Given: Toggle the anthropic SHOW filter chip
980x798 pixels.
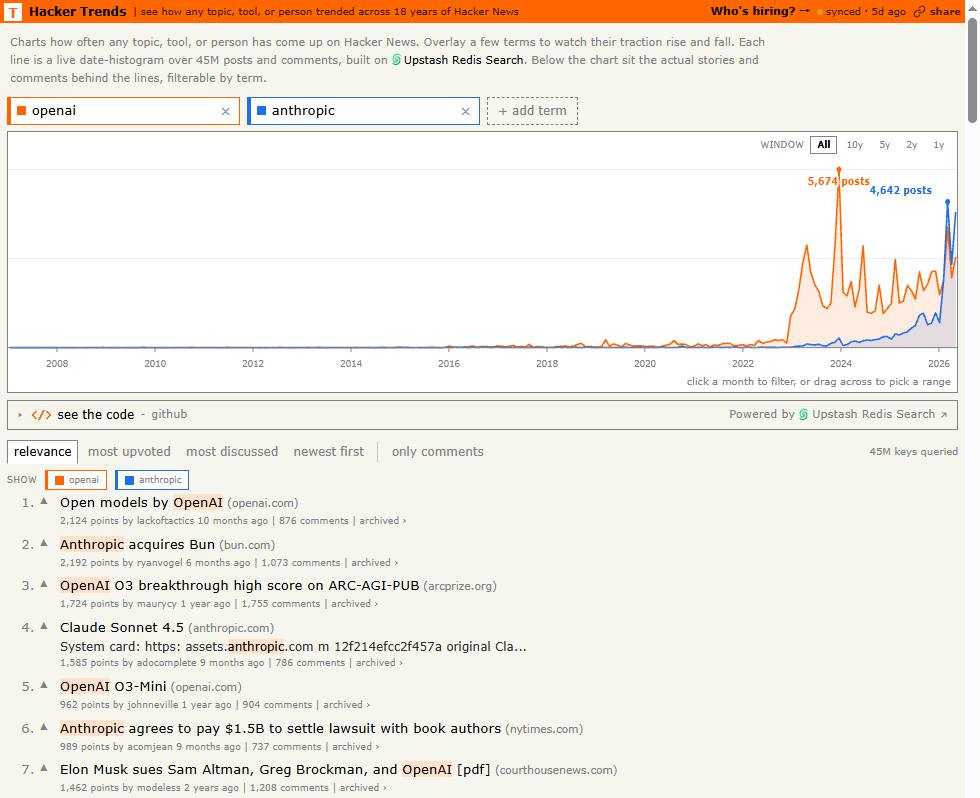Looking at the screenshot, I should [x=152, y=480].
